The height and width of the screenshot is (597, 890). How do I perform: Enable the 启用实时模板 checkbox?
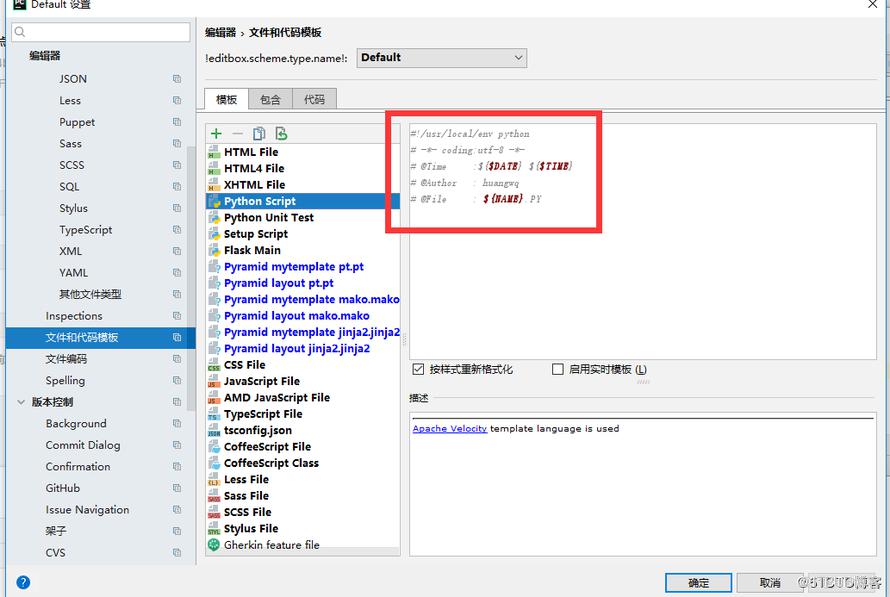(558, 369)
